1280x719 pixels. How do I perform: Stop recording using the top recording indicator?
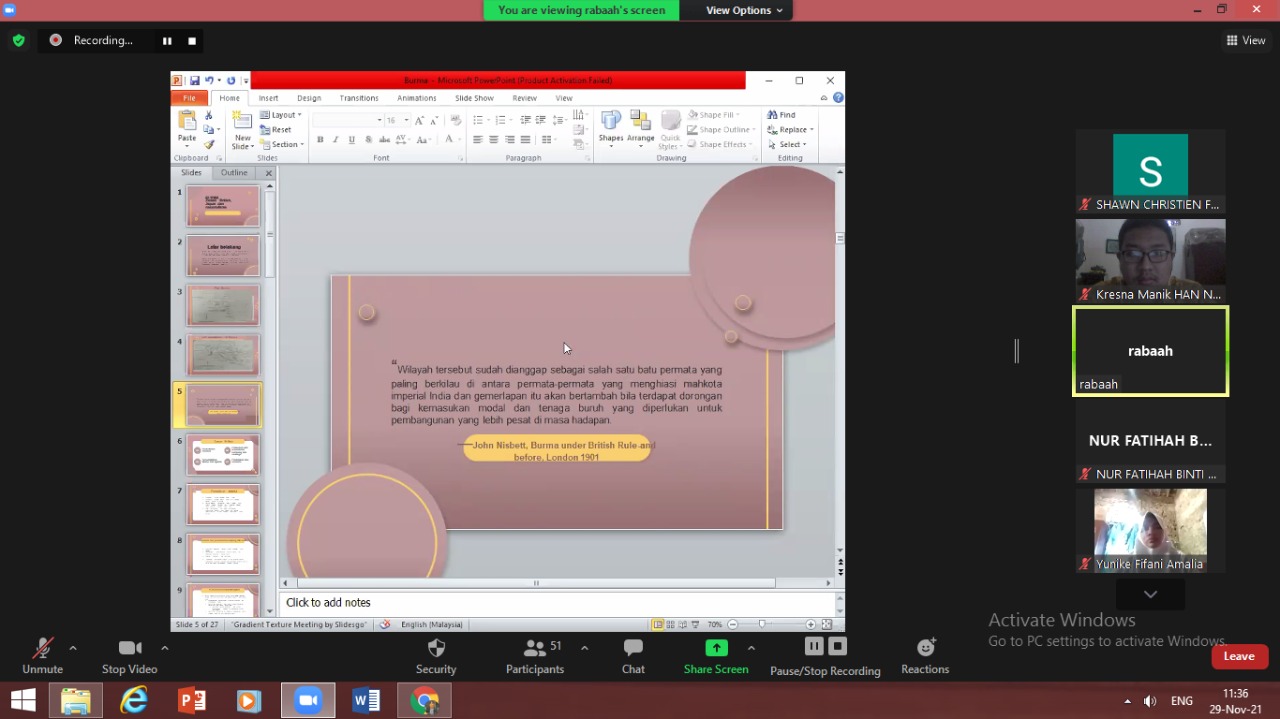[x=192, y=41]
